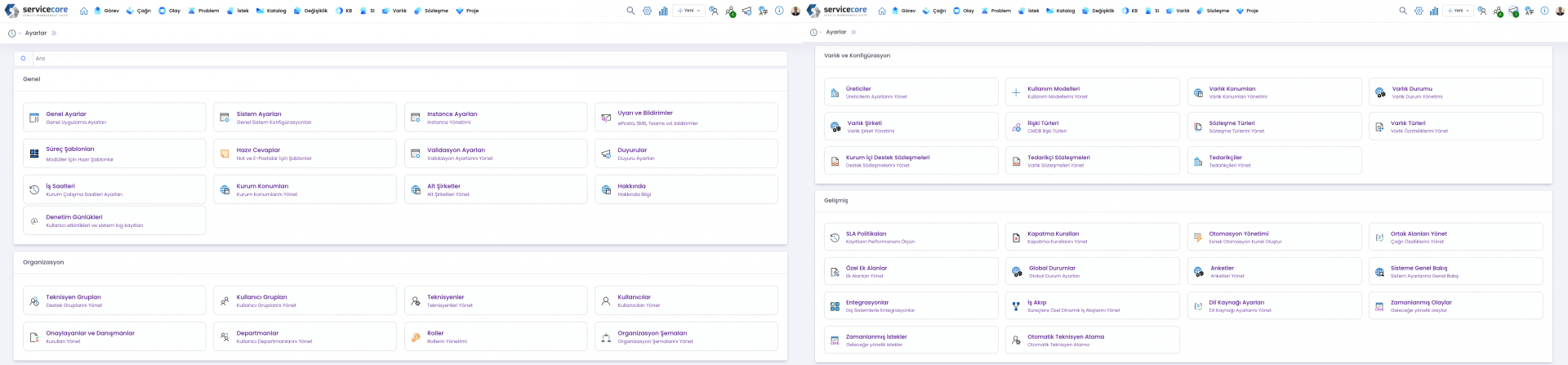Click the Entegrasyonlar icon
This screenshot has height=365, width=1568.
click(835, 306)
